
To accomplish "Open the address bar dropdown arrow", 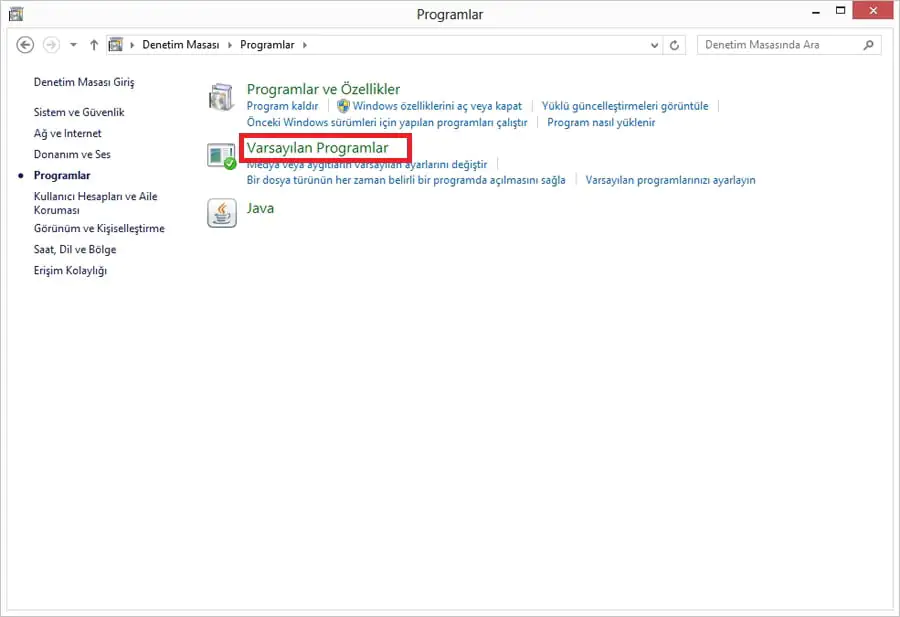I will [654, 45].
